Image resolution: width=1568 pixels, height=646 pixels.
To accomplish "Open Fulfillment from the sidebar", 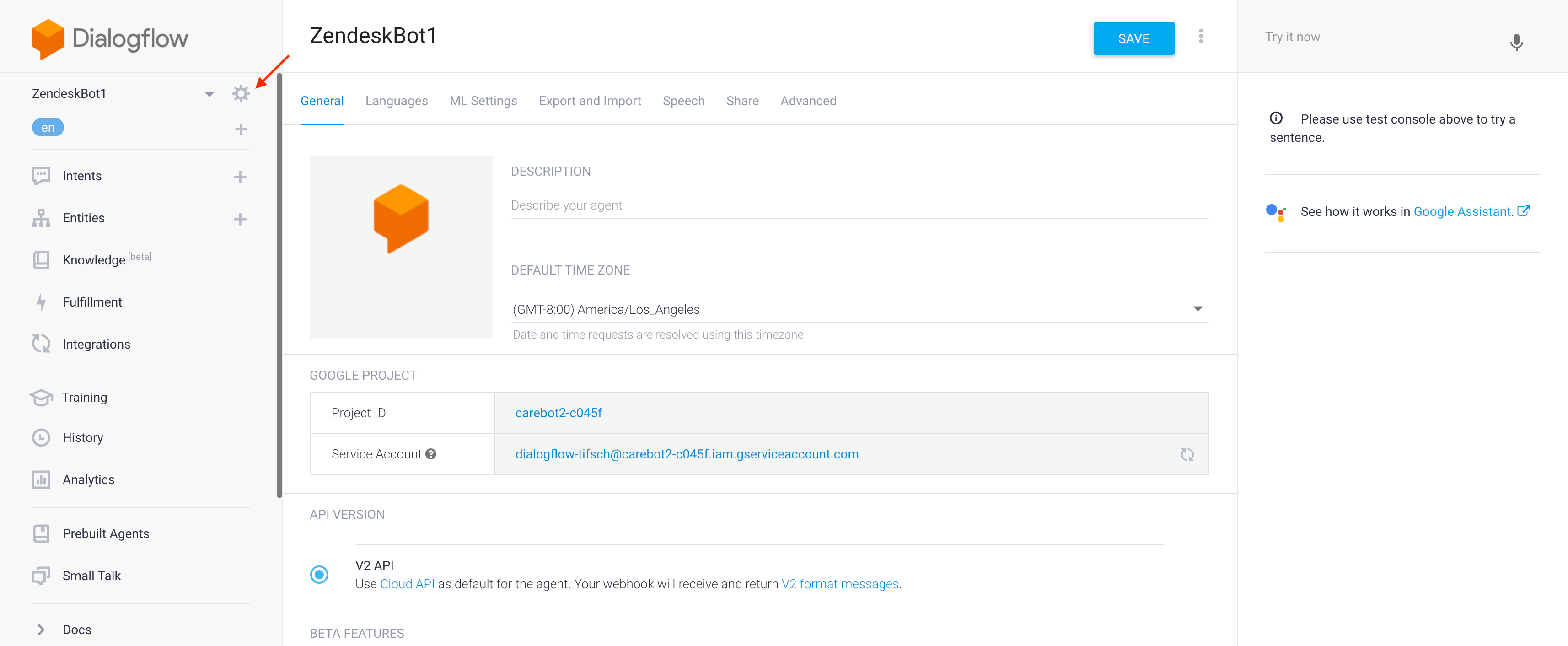I will point(40,301).
